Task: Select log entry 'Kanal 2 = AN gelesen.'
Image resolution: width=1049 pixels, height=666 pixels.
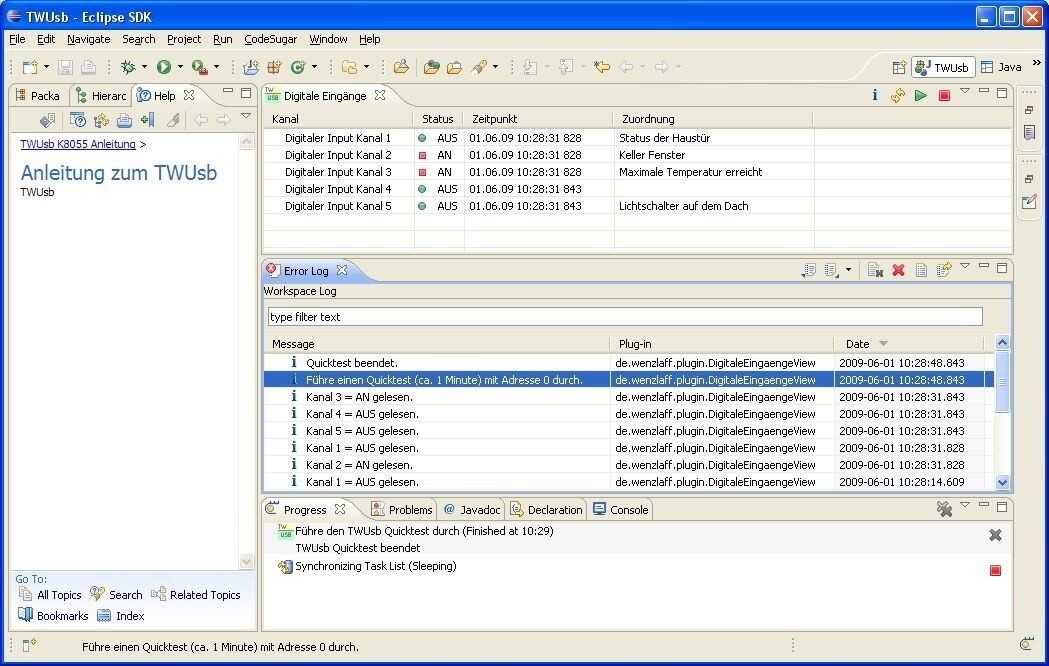Action: [x=629, y=465]
